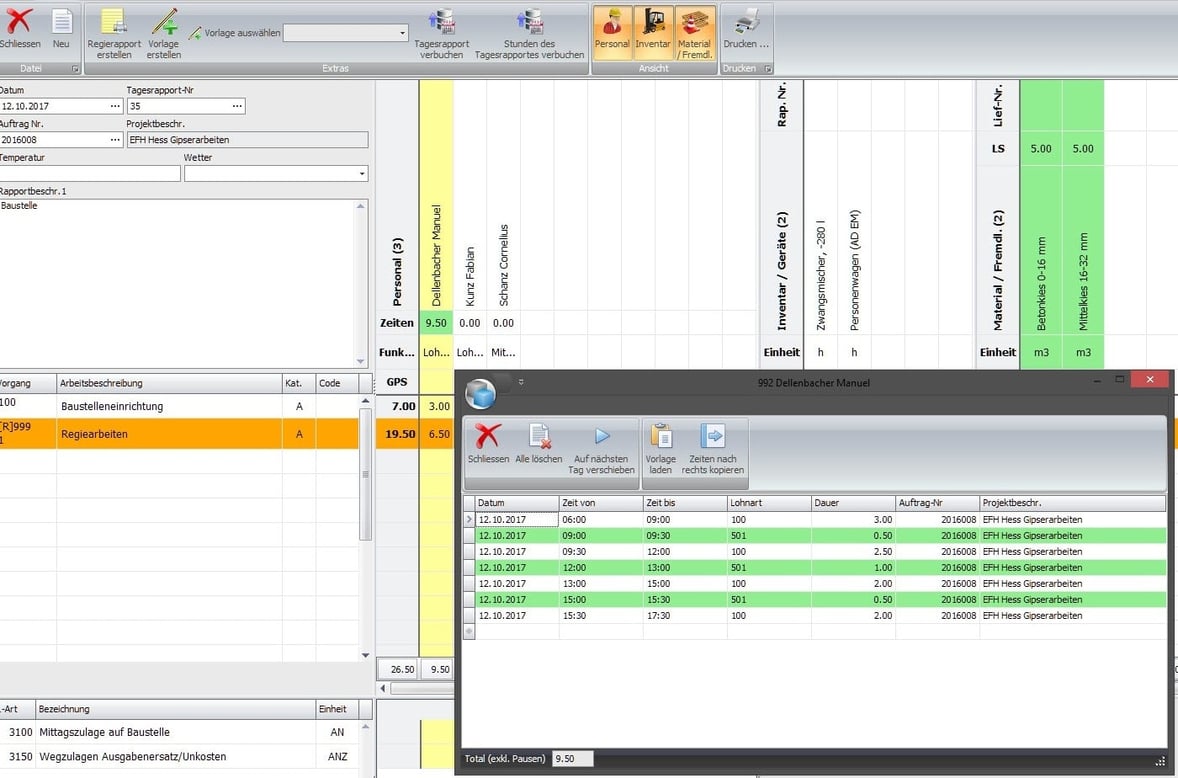Select time row starting 06:00

820,520
